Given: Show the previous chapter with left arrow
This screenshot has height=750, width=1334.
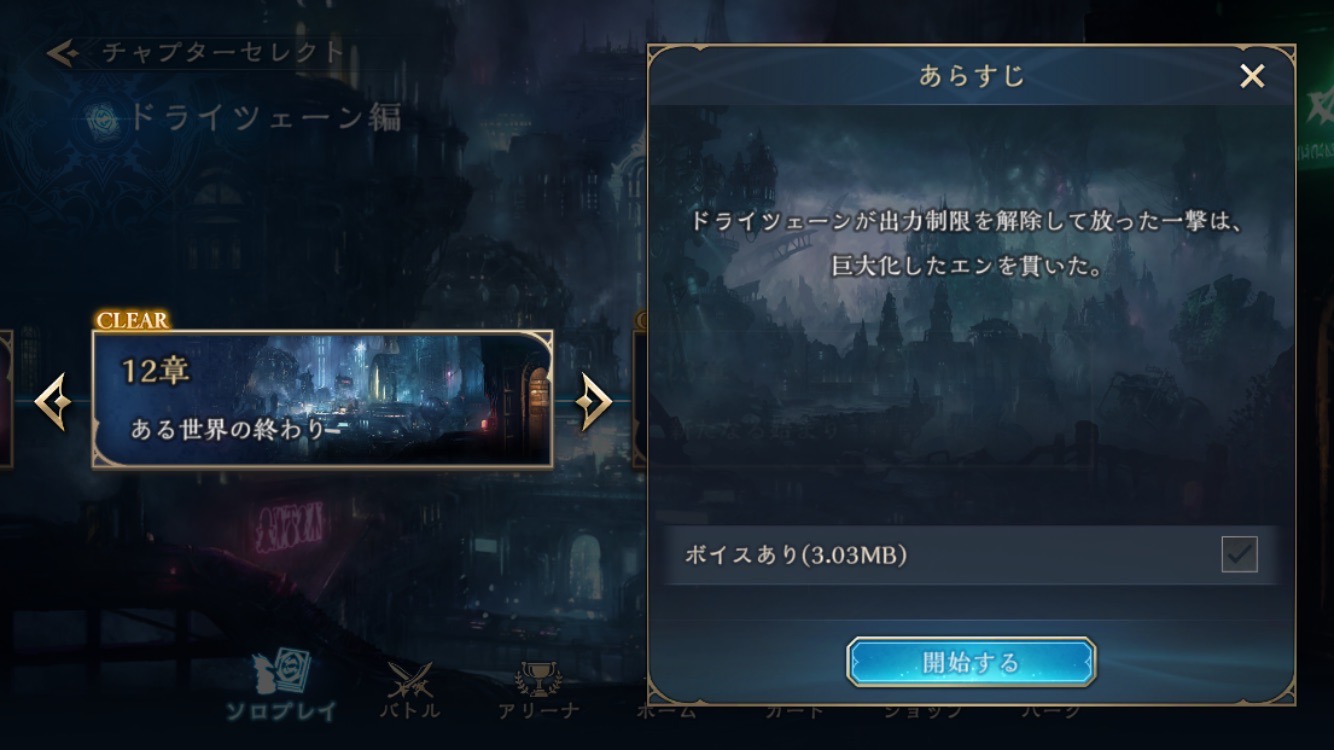Looking at the screenshot, I should [x=52, y=402].
